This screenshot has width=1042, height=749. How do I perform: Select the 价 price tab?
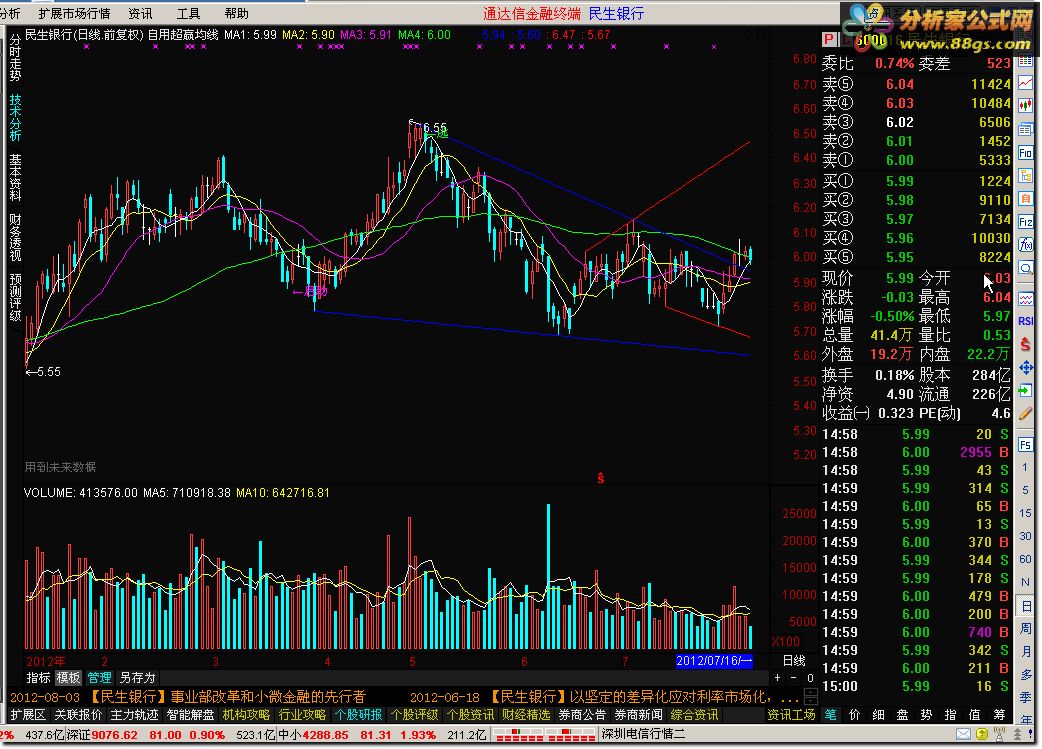[855, 715]
